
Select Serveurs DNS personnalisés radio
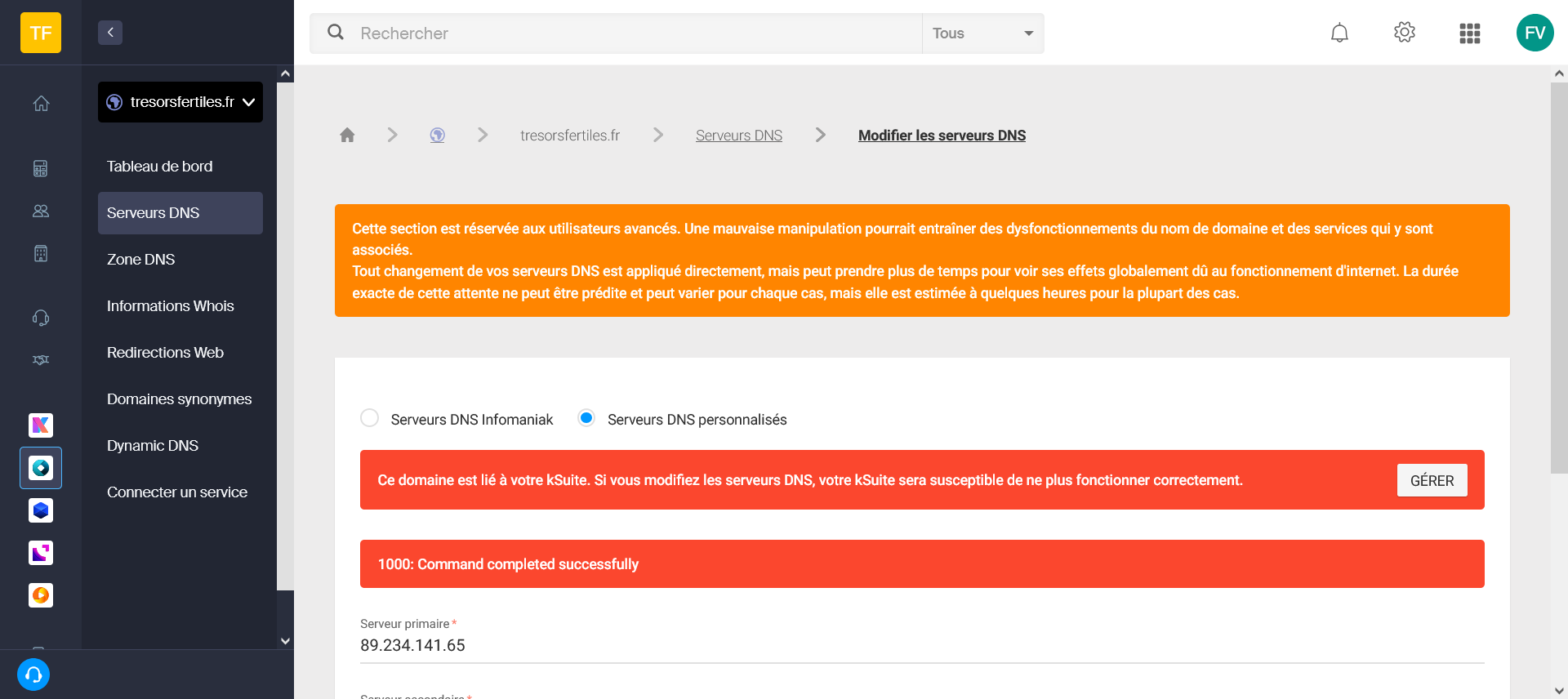coord(586,418)
